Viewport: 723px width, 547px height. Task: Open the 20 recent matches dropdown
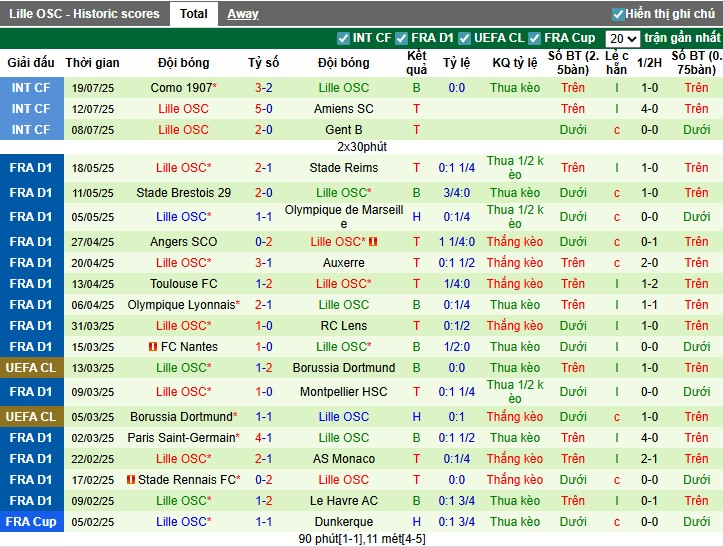coord(623,38)
